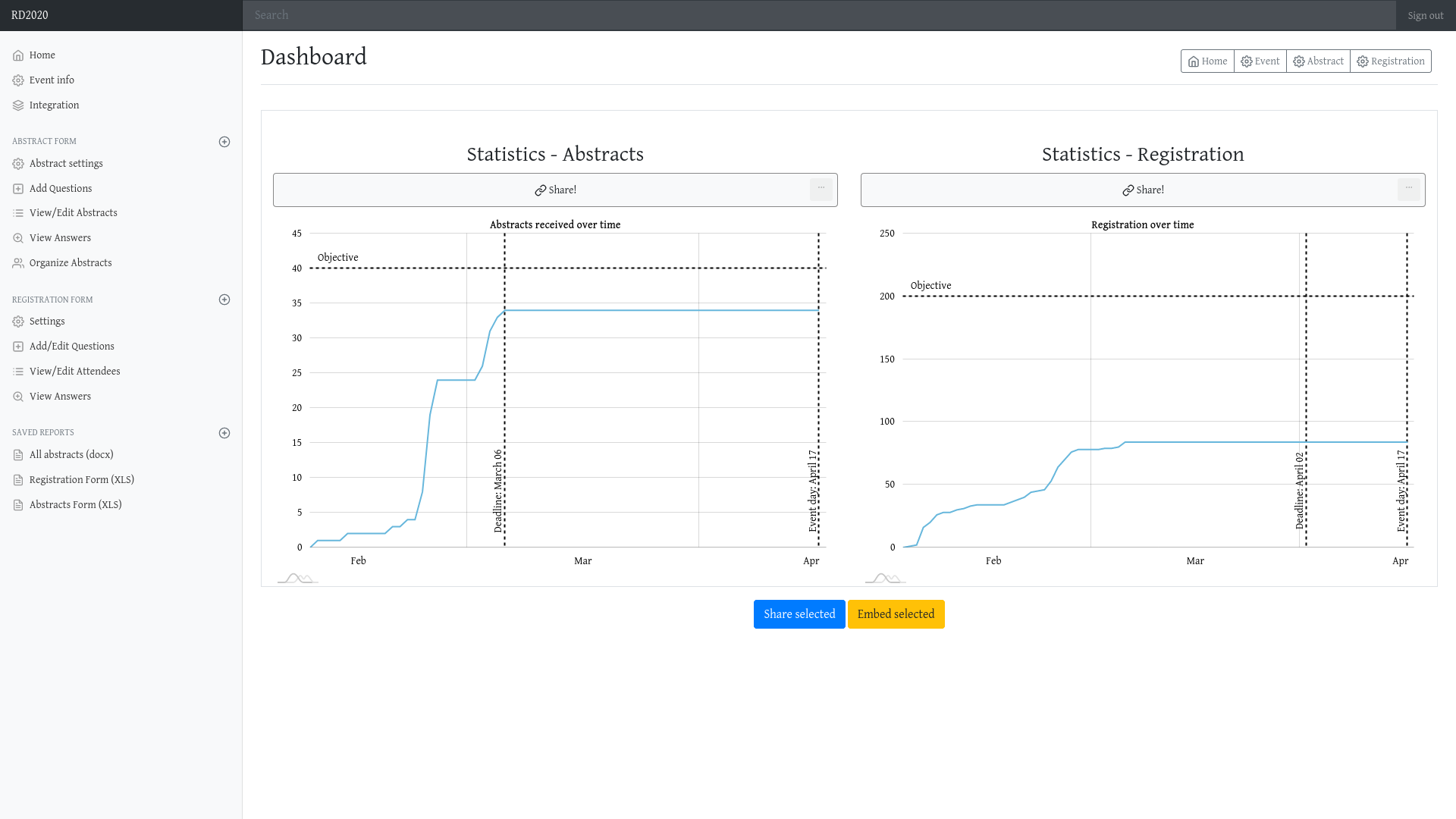Click the registration Settings gear icon

point(18,322)
